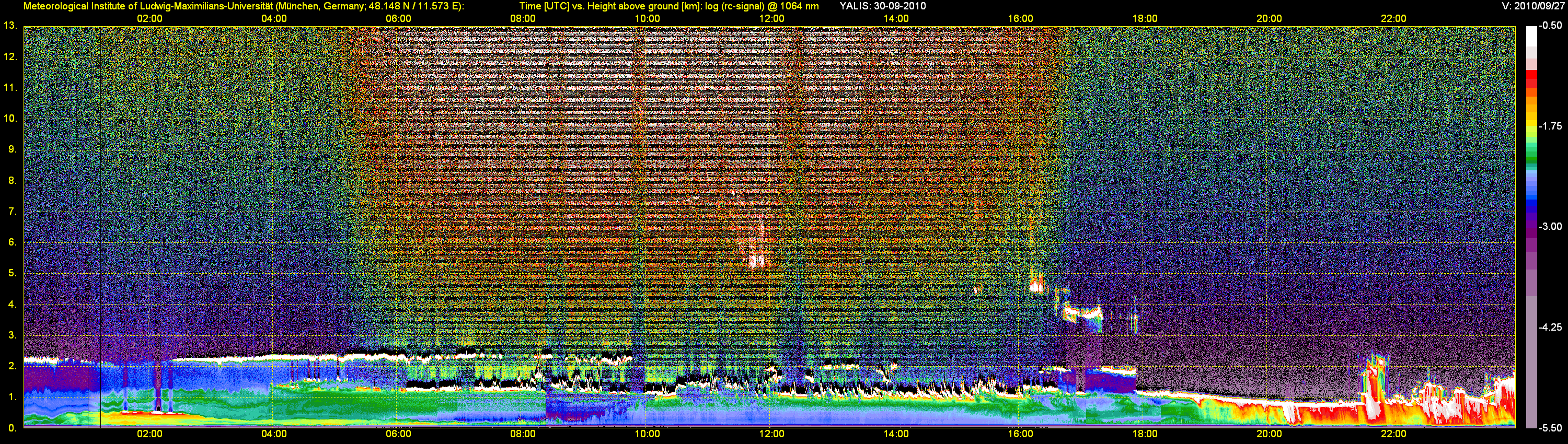Click the -3.00 color scale value
This screenshot has width=1568, height=444.
(1550, 226)
